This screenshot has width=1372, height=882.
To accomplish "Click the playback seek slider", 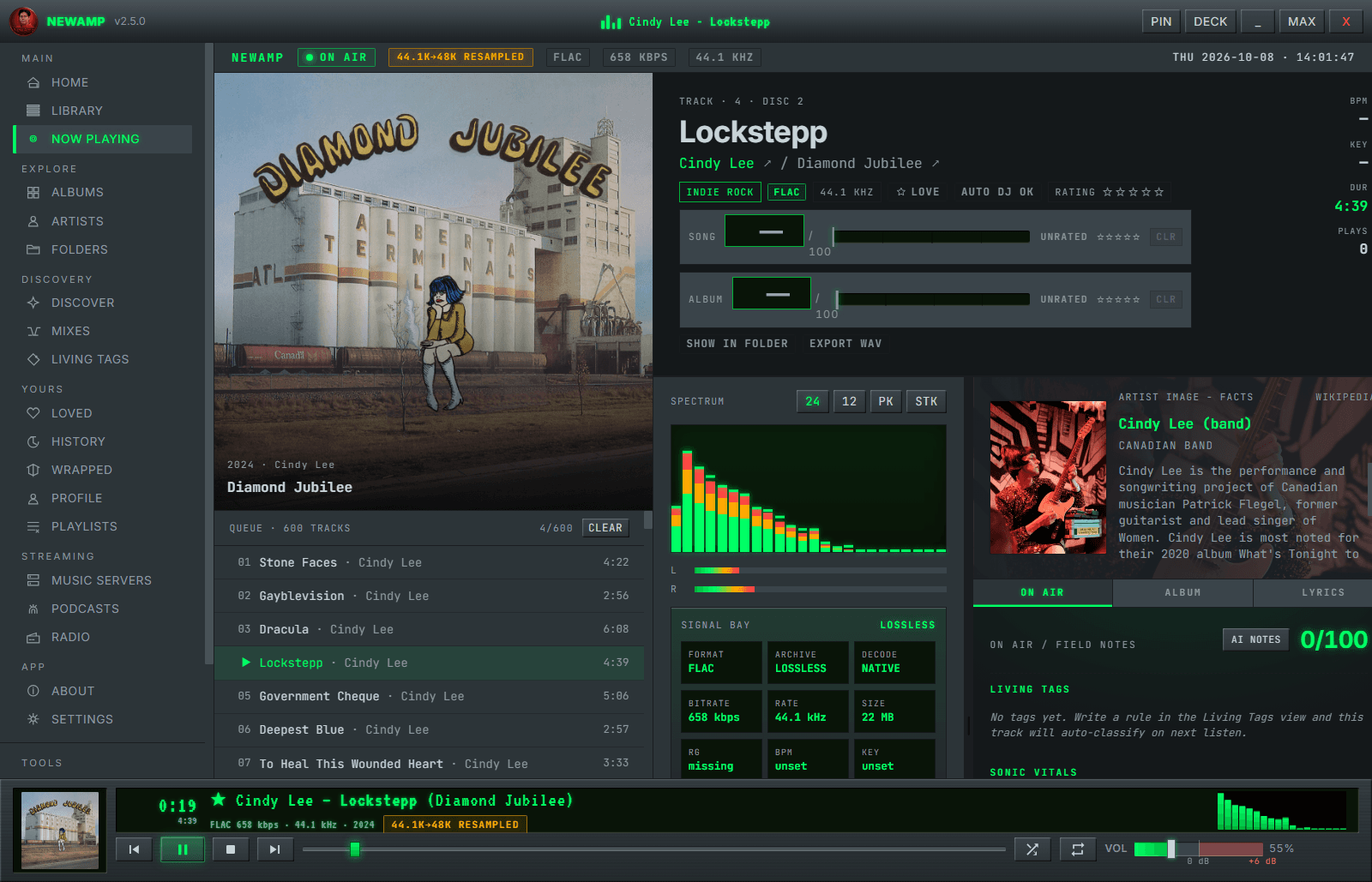I will pyautogui.click(x=653, y=849).
